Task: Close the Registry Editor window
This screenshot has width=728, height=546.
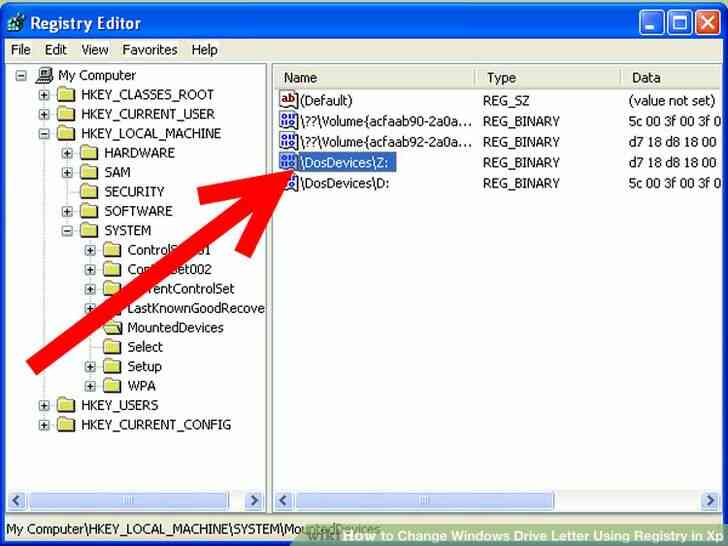Action: (708, 22)
